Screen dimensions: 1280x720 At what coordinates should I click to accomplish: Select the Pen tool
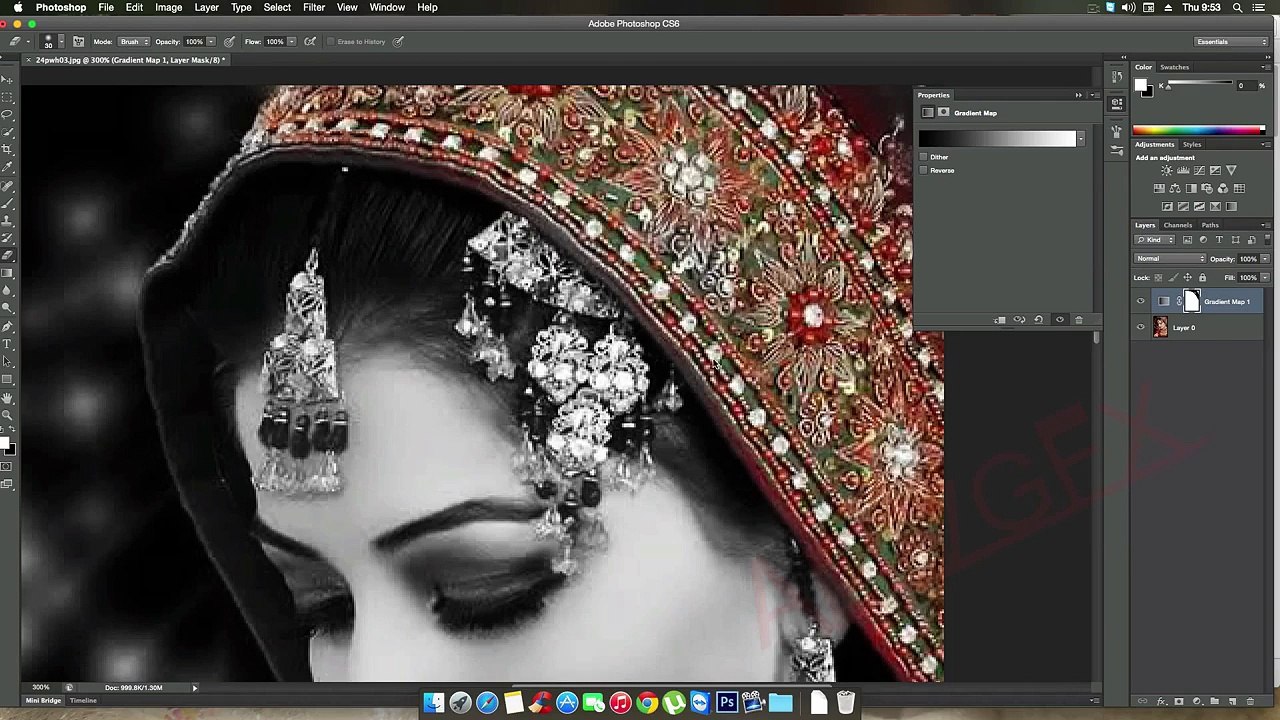(x=9, y=327)
